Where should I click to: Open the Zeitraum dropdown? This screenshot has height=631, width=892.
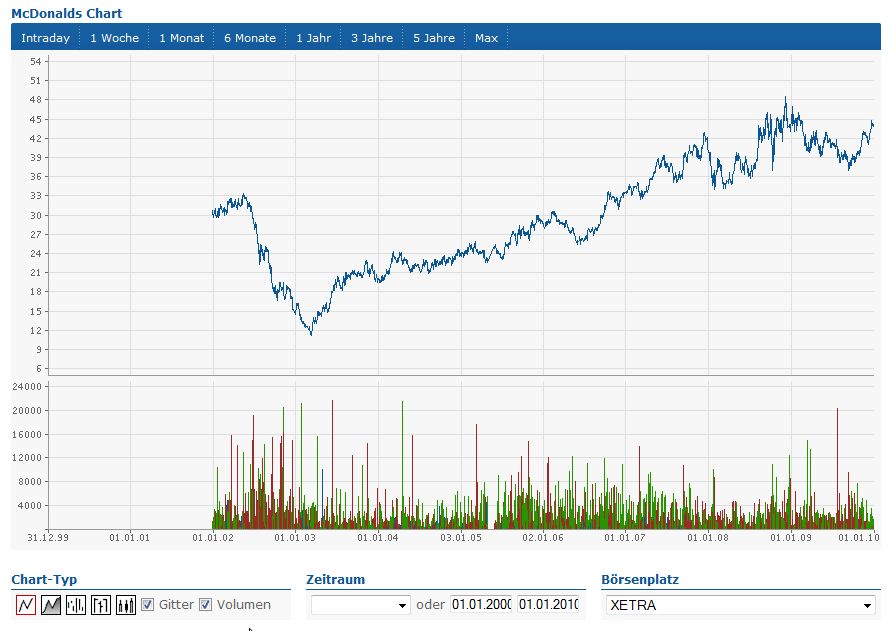pyautogui.click(x=361, y=604)
